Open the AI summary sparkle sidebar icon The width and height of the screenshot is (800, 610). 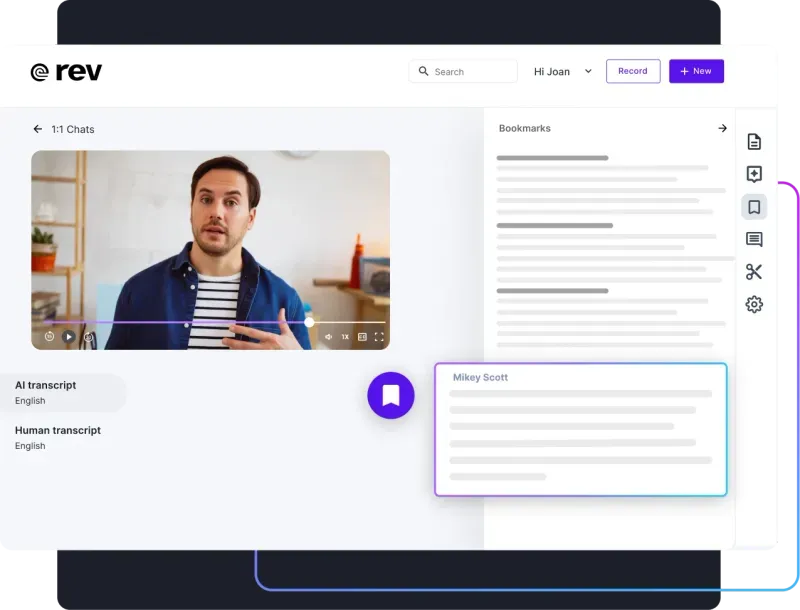click(754, 174)
